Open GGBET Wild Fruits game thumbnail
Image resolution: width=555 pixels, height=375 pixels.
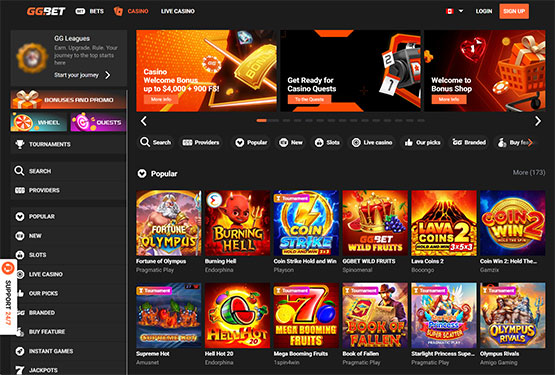pyautogui.click(x=375, y=223)
